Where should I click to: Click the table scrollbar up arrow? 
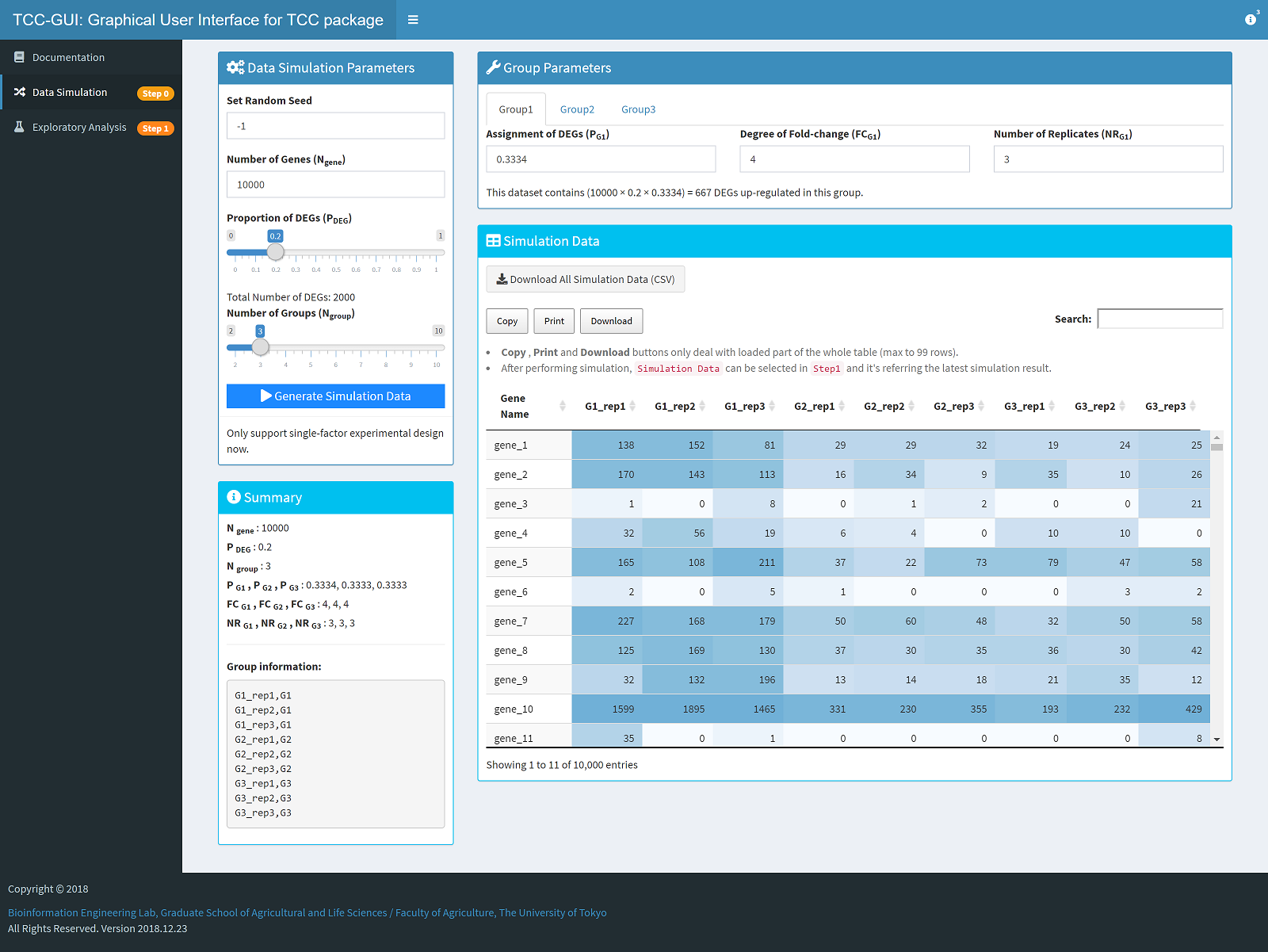tap(1216, 437)
